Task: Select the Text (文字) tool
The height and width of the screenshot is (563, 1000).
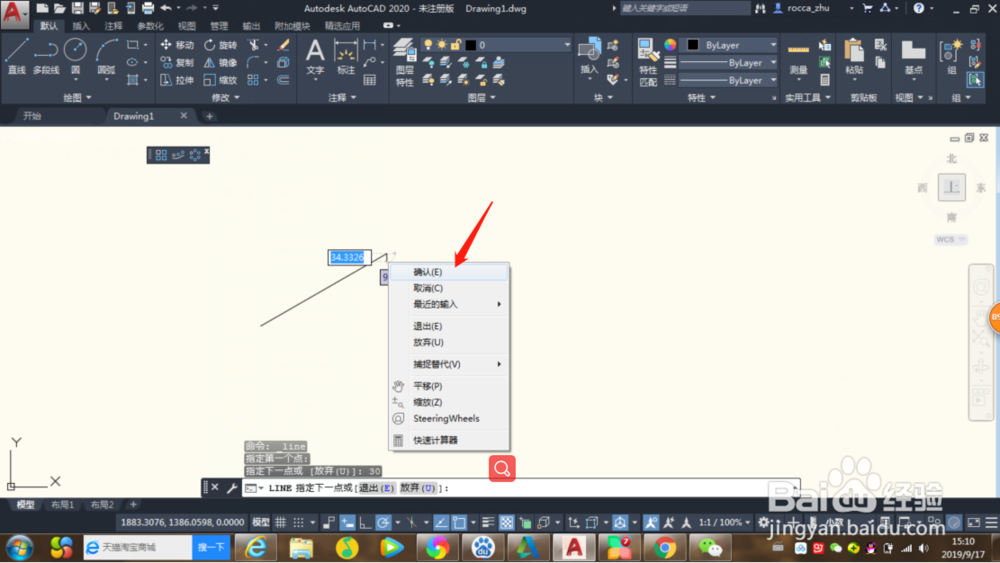Action: click(x=315, y=56)
